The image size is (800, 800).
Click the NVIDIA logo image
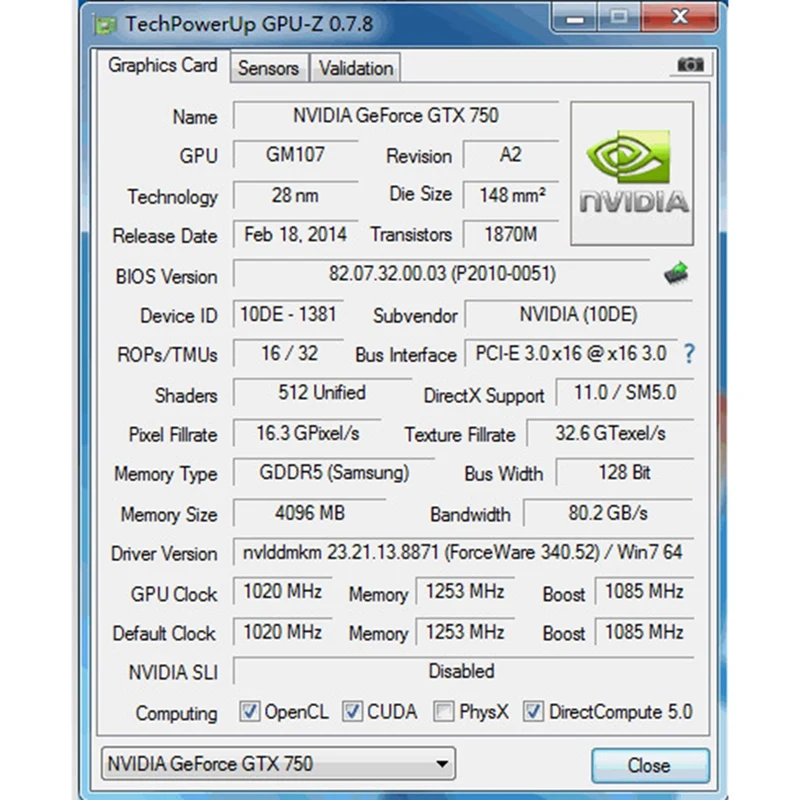[632, 173]
